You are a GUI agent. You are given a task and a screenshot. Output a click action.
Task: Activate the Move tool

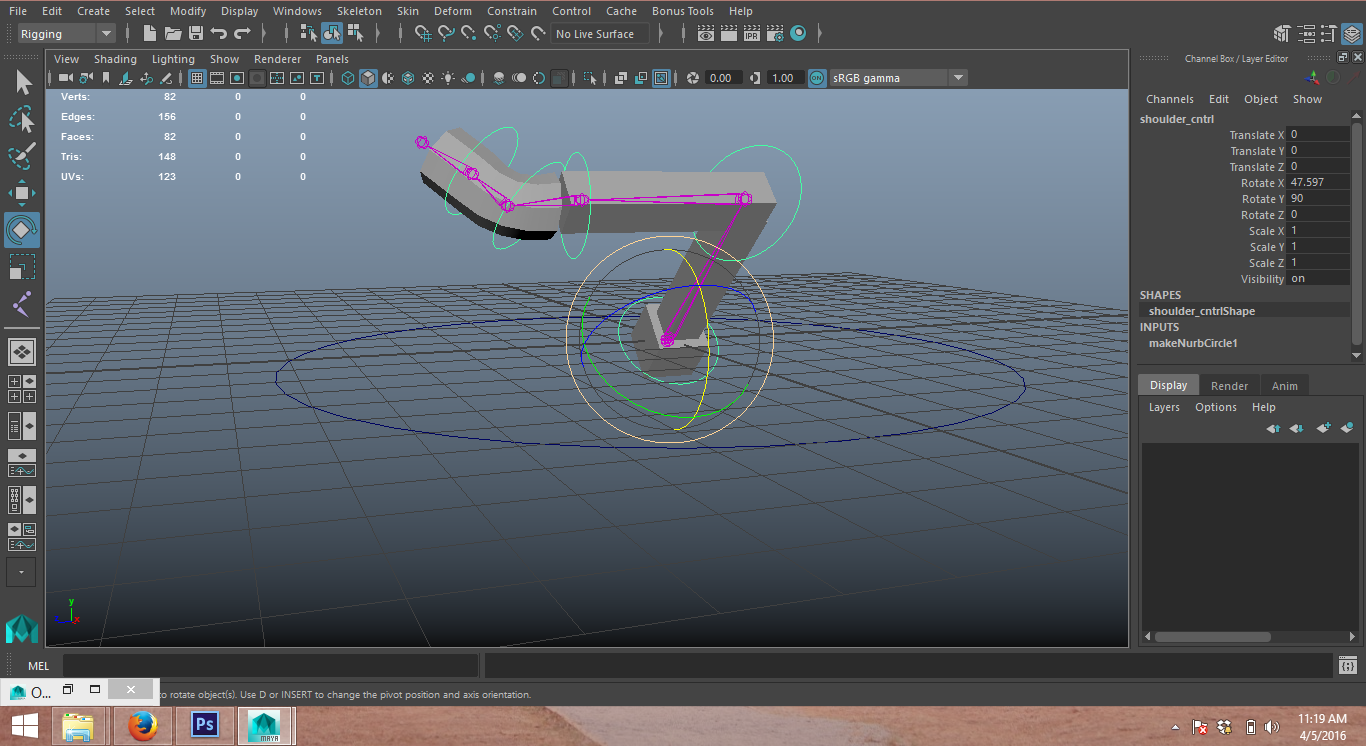[x=22, y=193]
